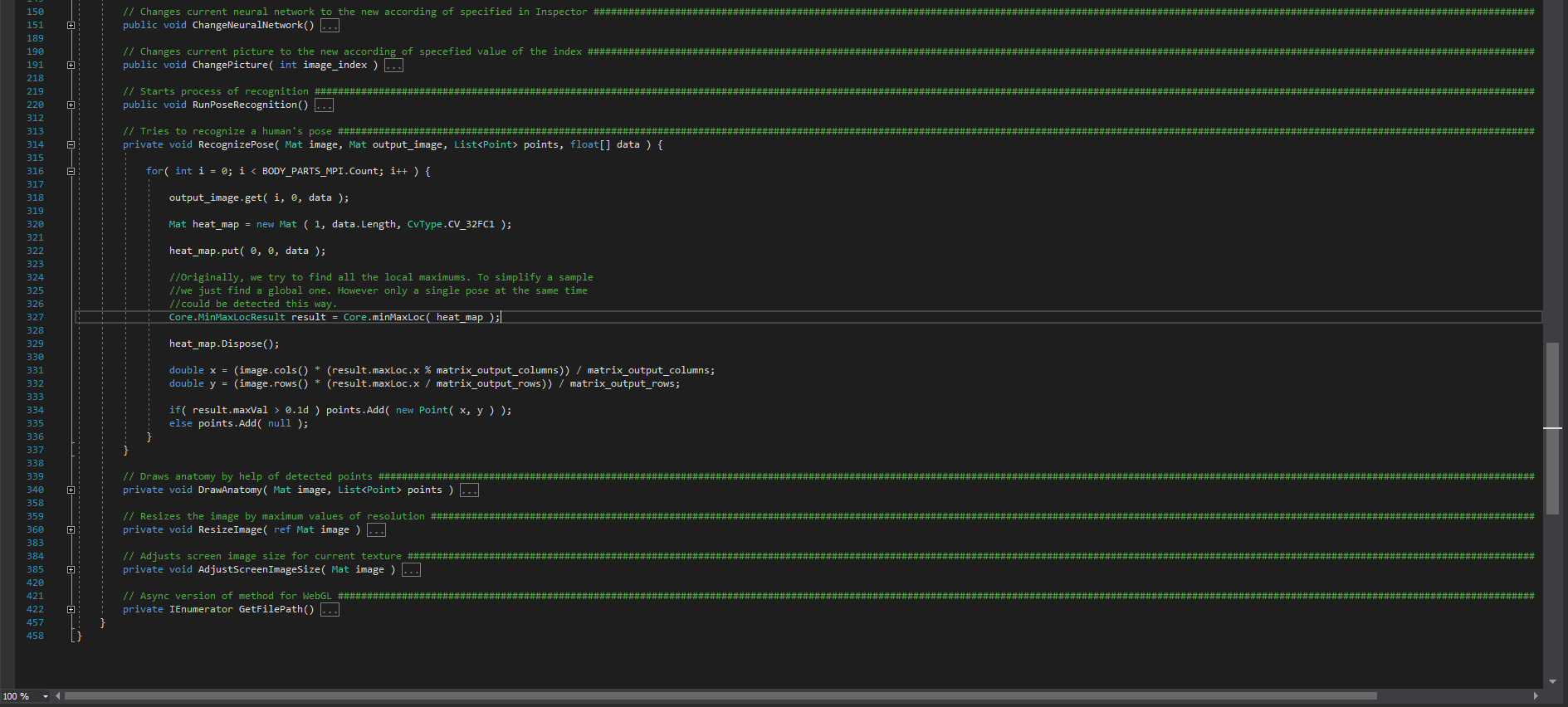Screen dimensions: 1568x707
Task: Expand the ResizeImage method in gutter
Action: (x=71, y=530)
